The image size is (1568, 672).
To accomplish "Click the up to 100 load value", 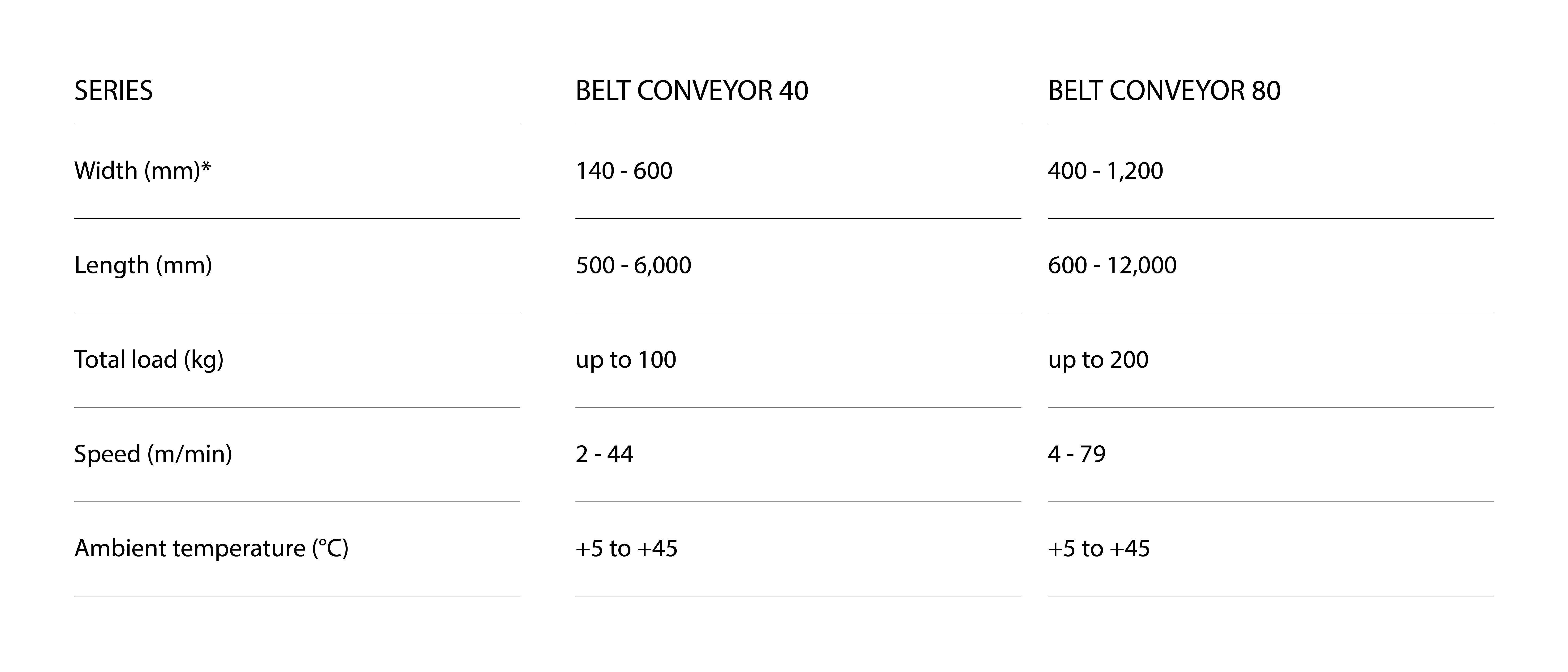I will coord(626,359).
